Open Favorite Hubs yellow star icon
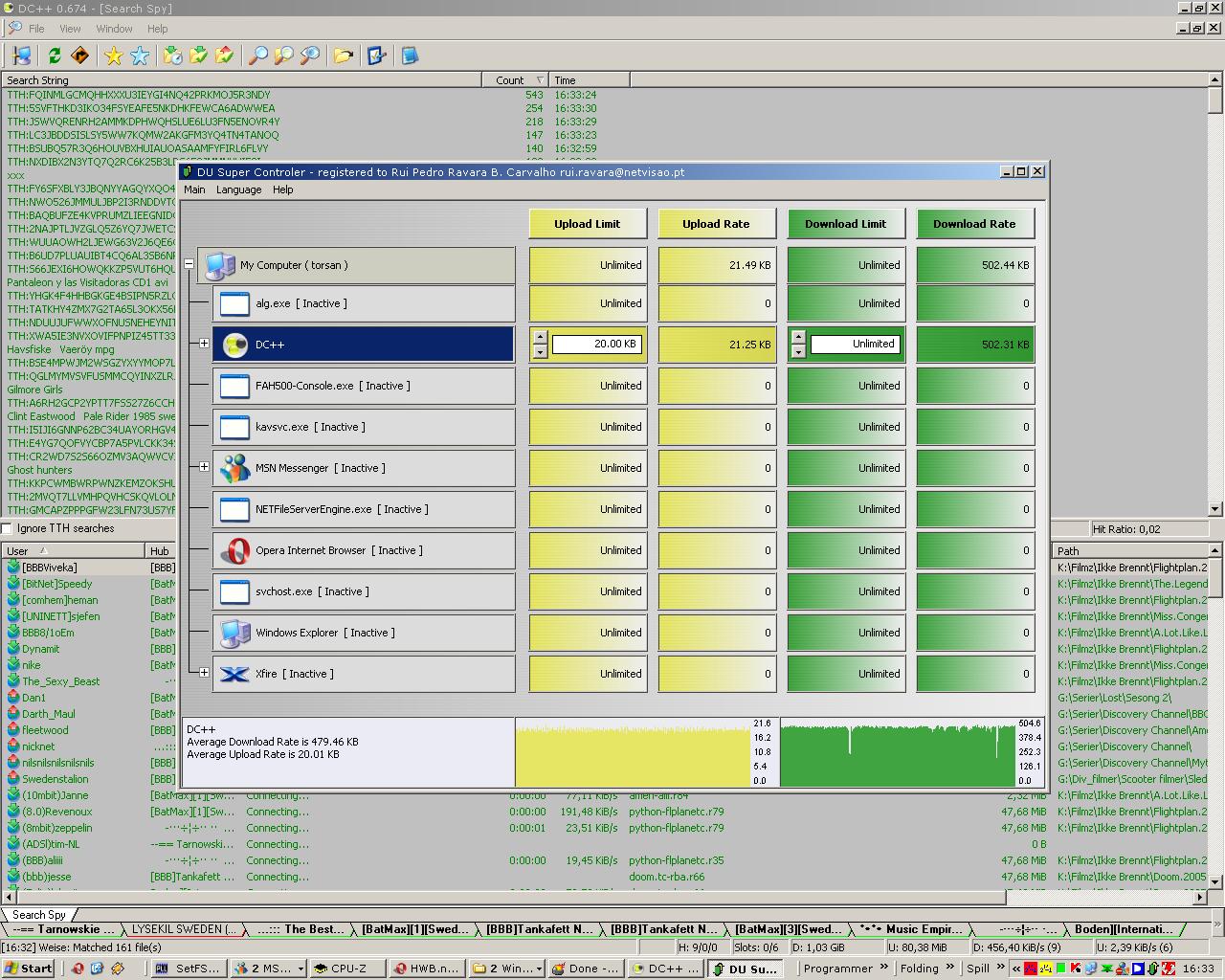The width and height of the screenshot is (1225, 980). (x=114, y=56)
